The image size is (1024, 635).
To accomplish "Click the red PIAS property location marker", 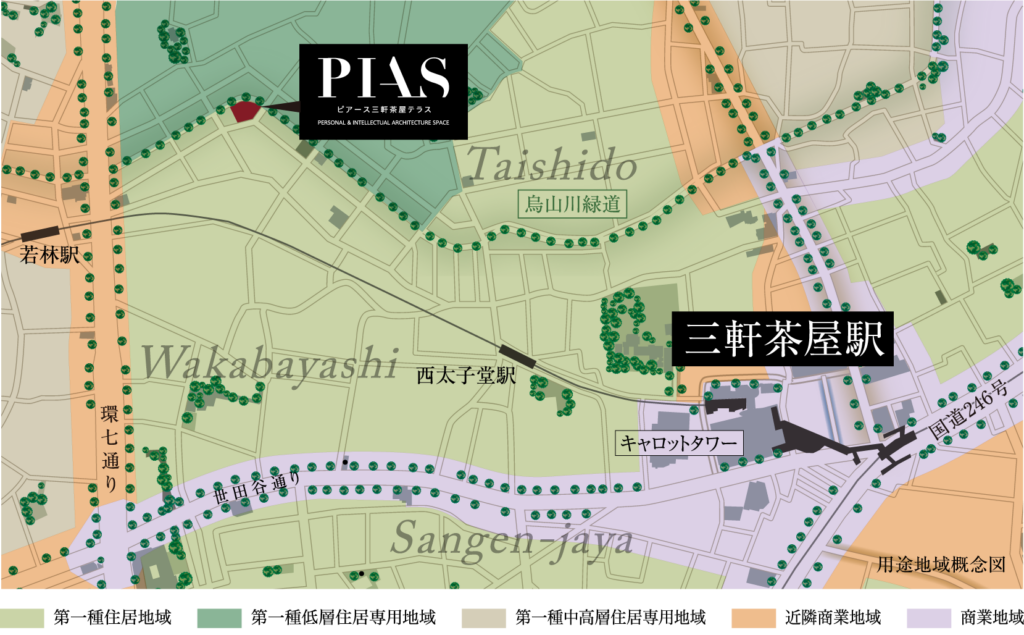I will [245, 111].
